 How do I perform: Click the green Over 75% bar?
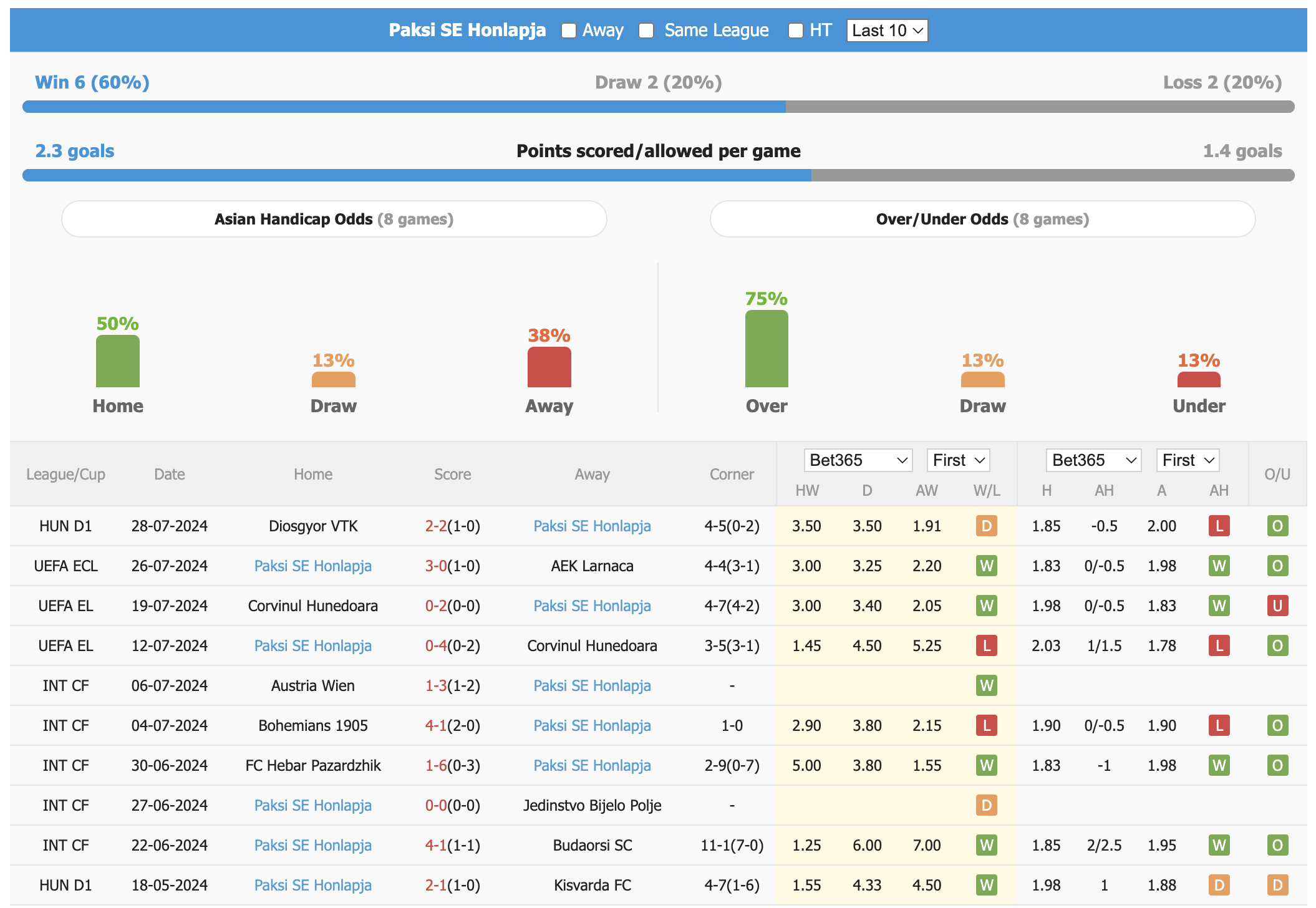coord(767,349)
